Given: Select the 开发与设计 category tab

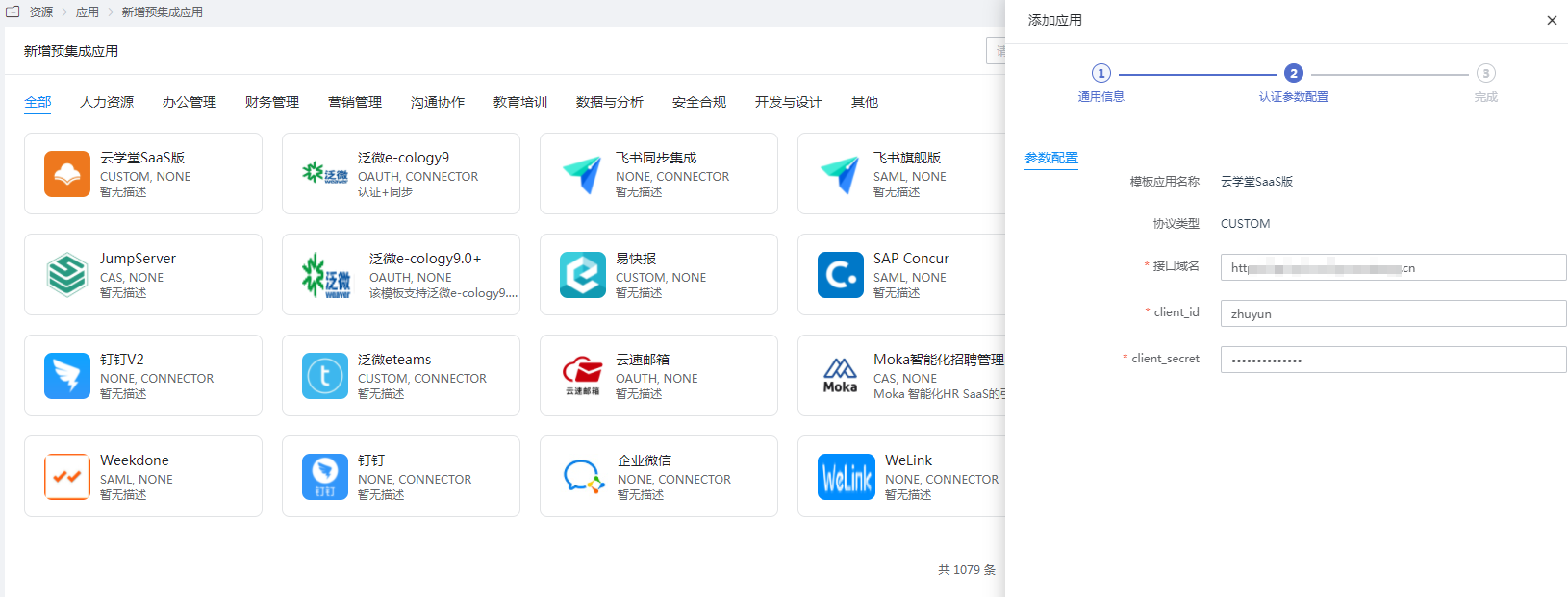Looking at the screenshot, I should [x=789, y=102].
